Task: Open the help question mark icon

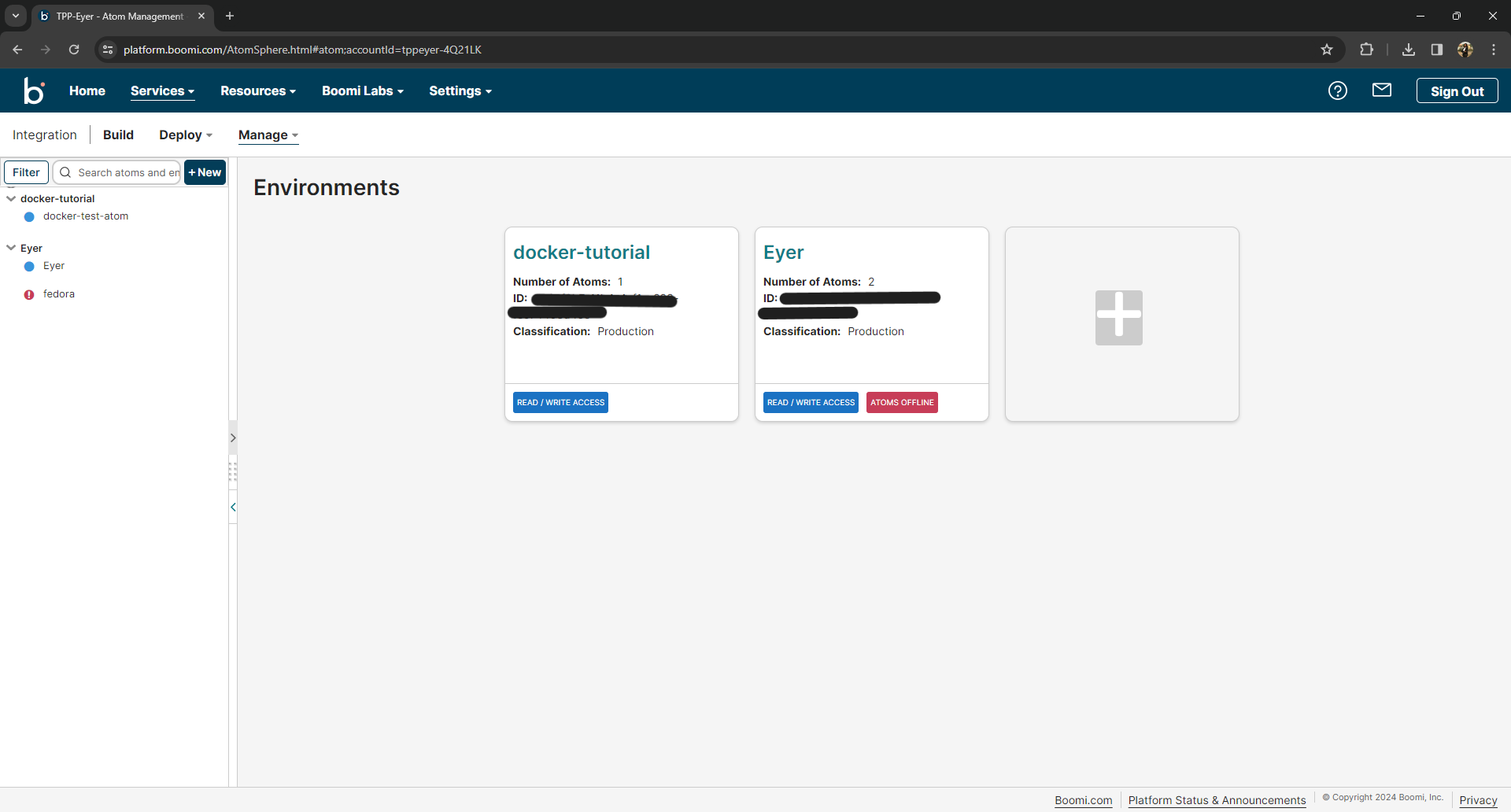Action: coord(1338,90)
